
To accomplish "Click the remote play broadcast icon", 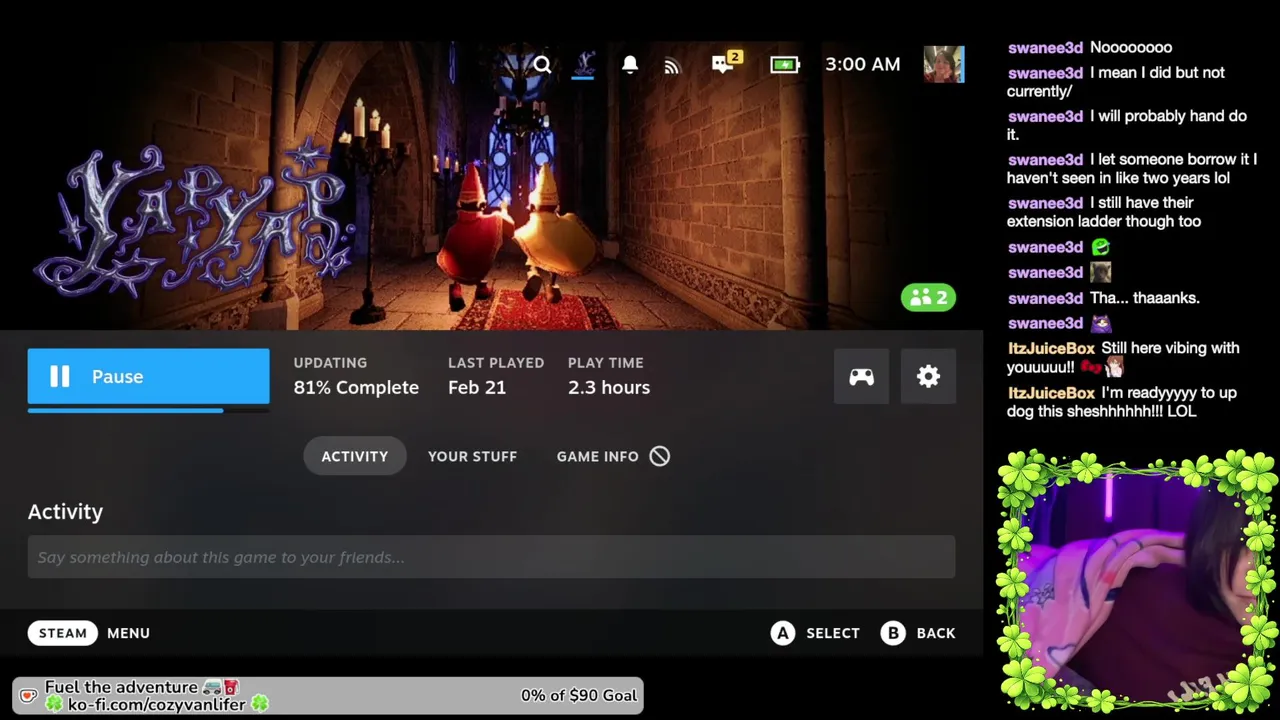I will [x=672, y=65].
